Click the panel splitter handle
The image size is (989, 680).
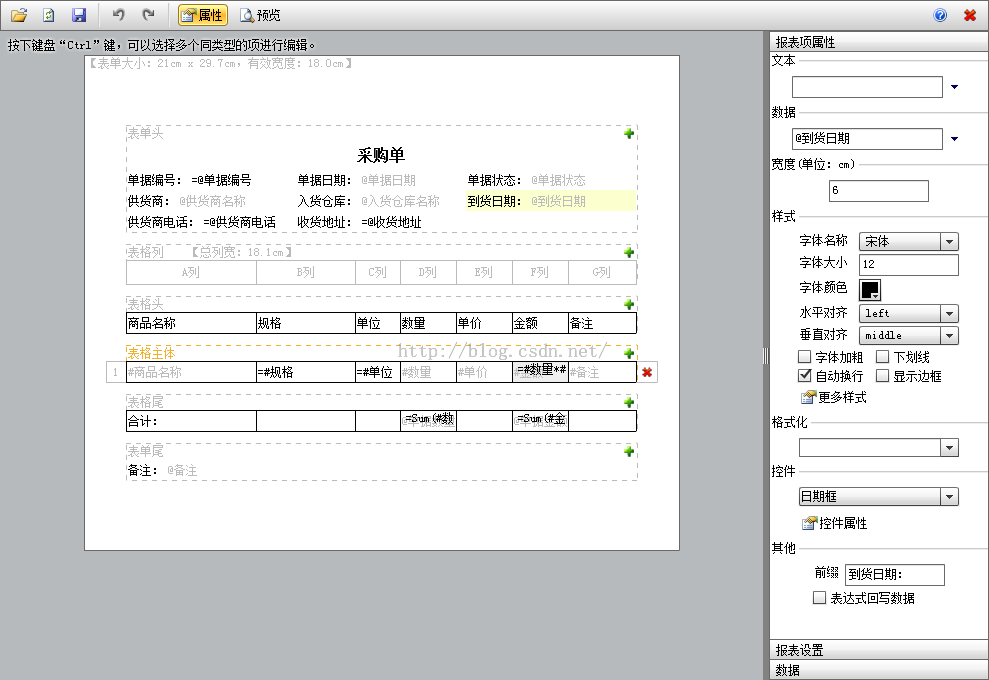pyautogui.click(x=766, y=356)
